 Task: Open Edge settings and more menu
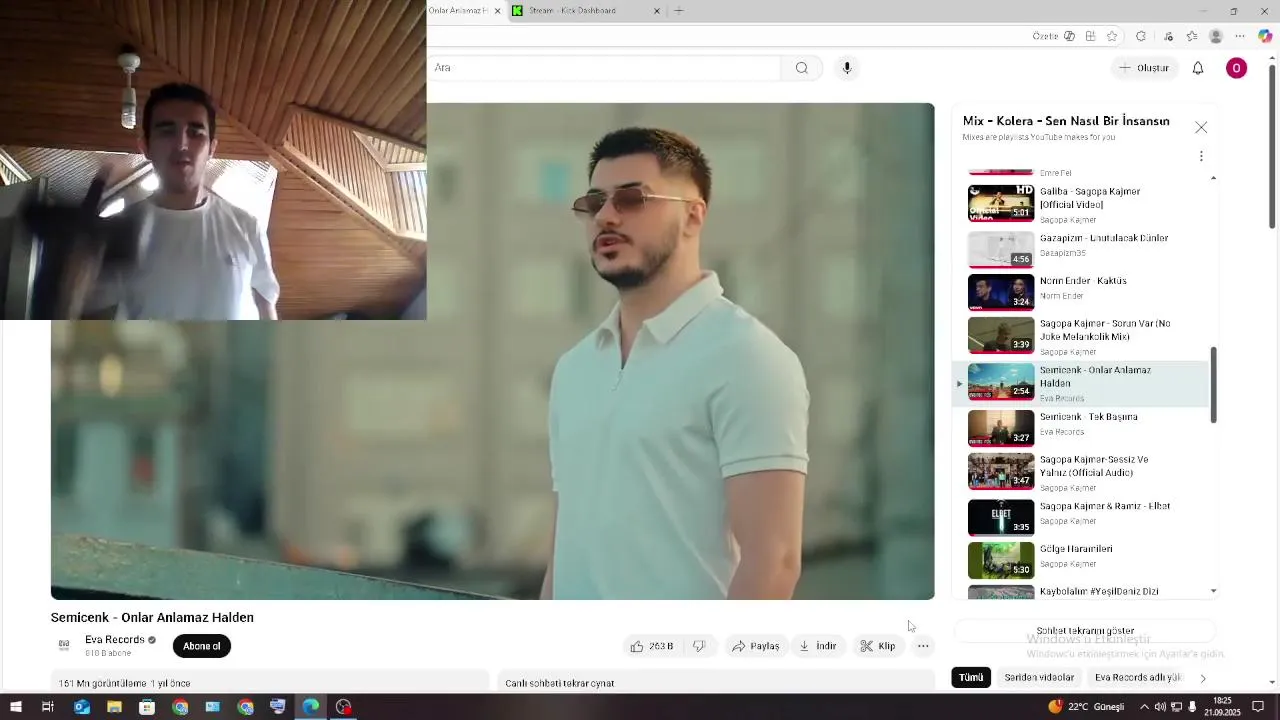click(1240, 36)
